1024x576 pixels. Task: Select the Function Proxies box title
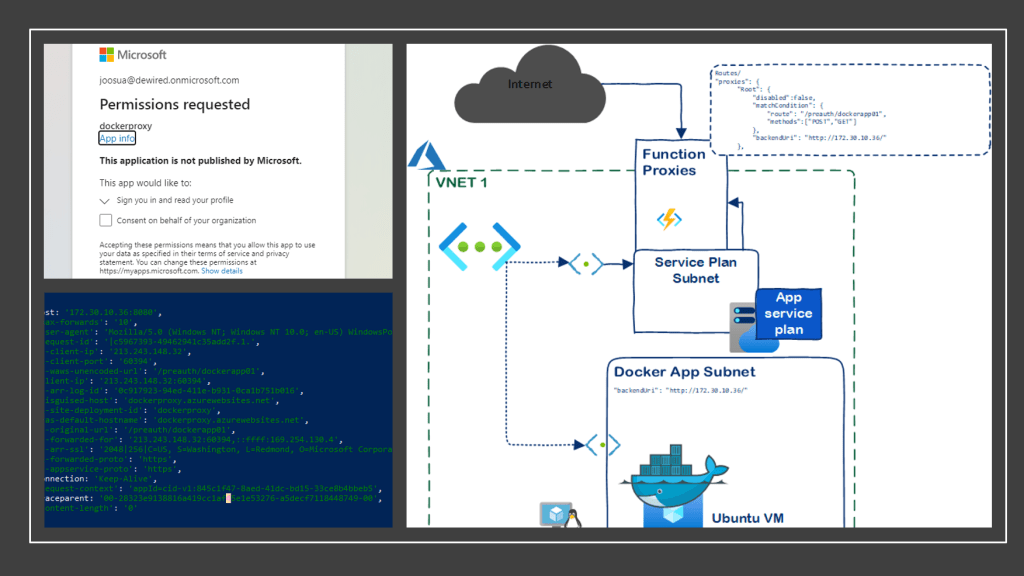click(x=673, y=162)
